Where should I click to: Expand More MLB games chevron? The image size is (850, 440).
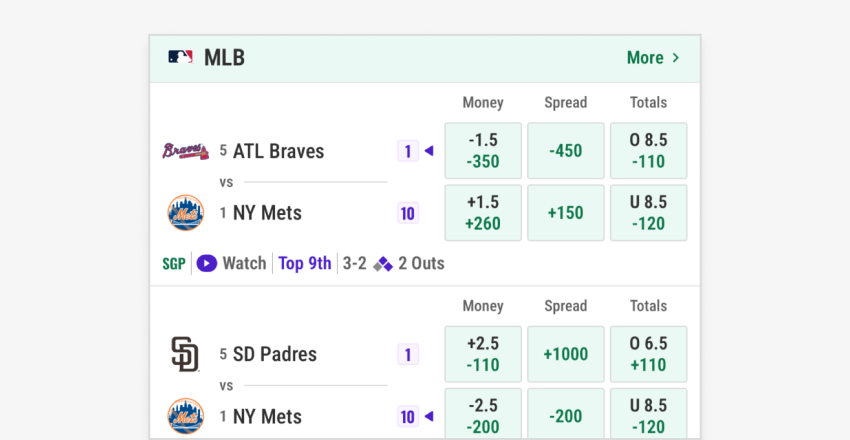(676, 58)
